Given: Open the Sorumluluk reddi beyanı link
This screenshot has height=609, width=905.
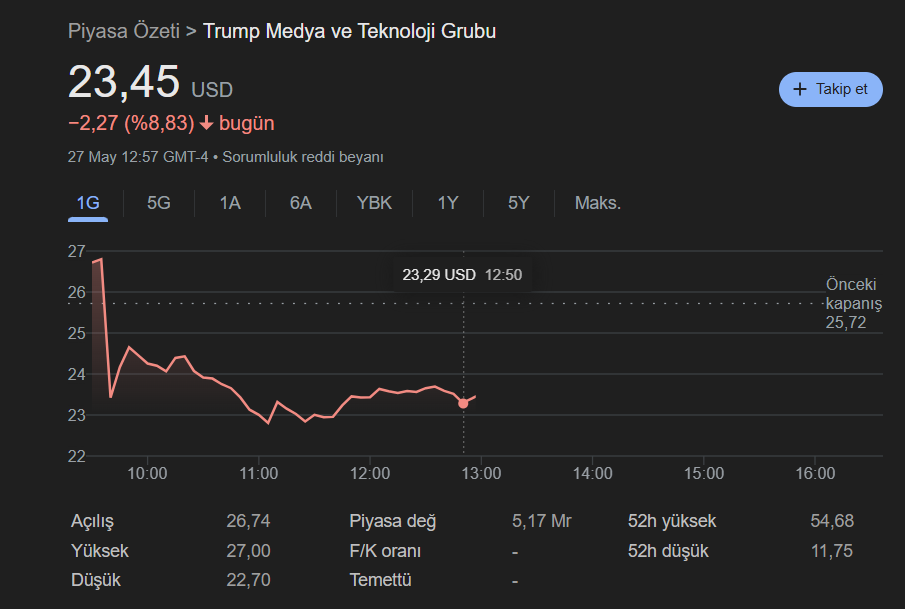Looking at the screenshot, I should [303, 157].
